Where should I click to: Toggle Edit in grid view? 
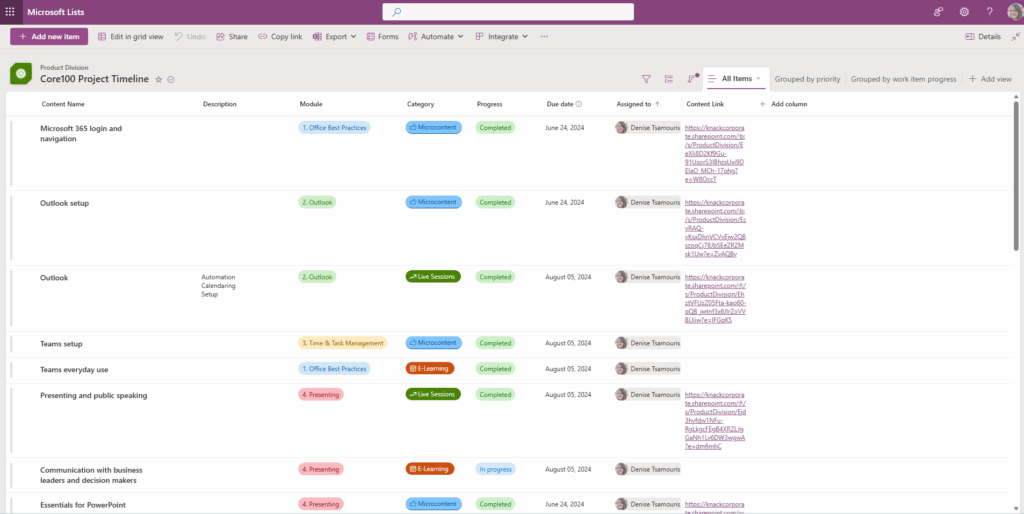click(130, 36)
